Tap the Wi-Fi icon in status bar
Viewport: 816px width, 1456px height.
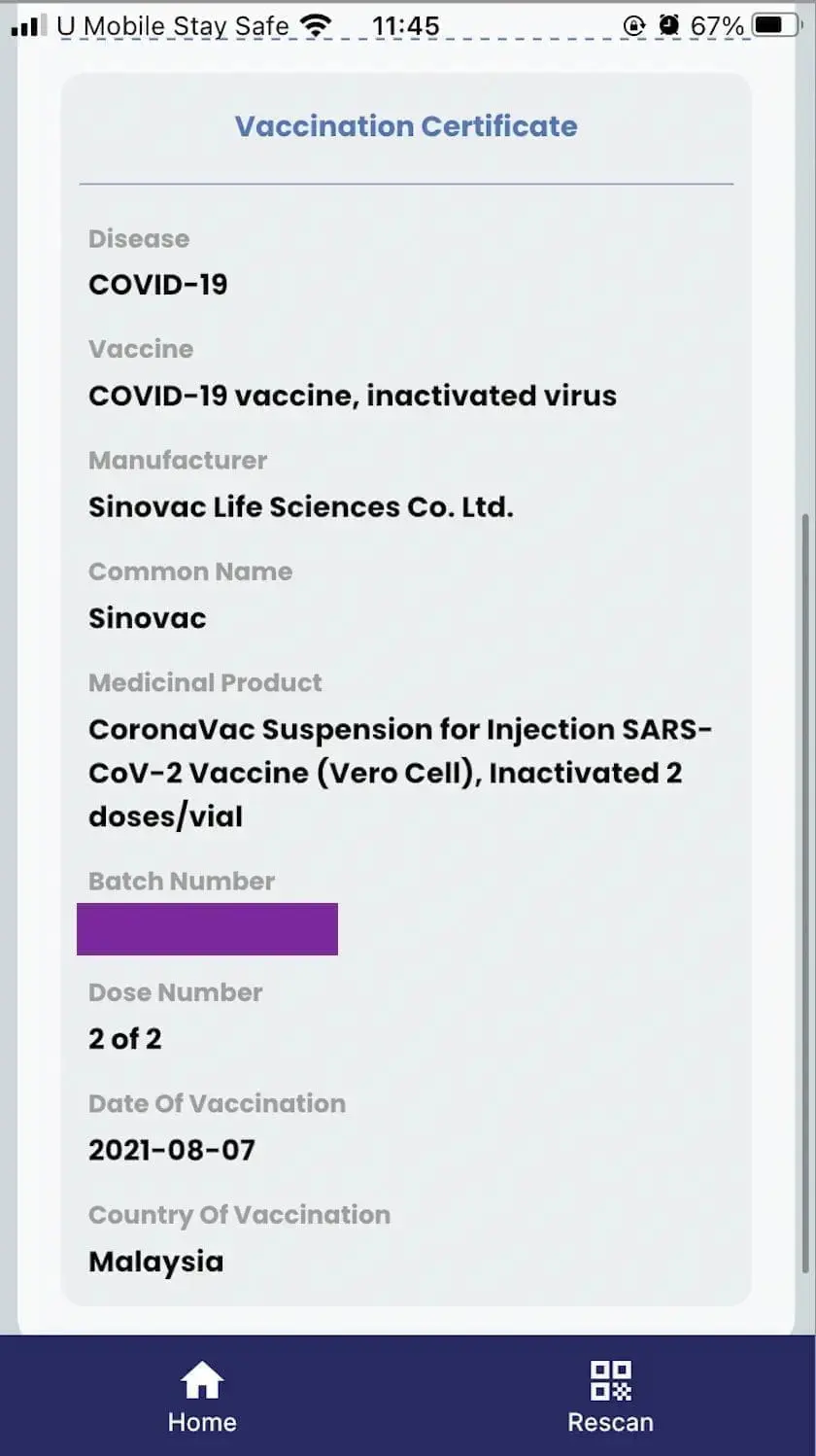[316, 26]
